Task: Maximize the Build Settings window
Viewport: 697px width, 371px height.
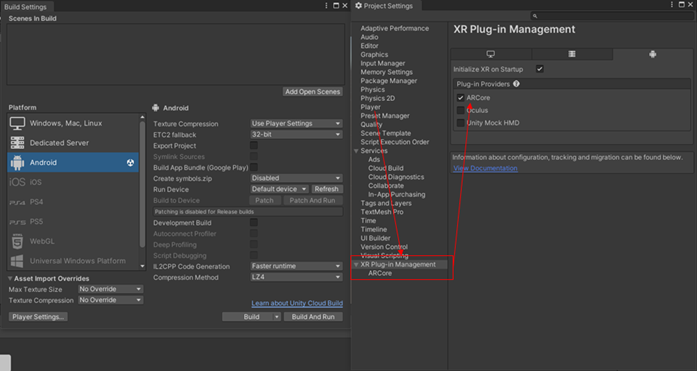Action: click(336, 6)
